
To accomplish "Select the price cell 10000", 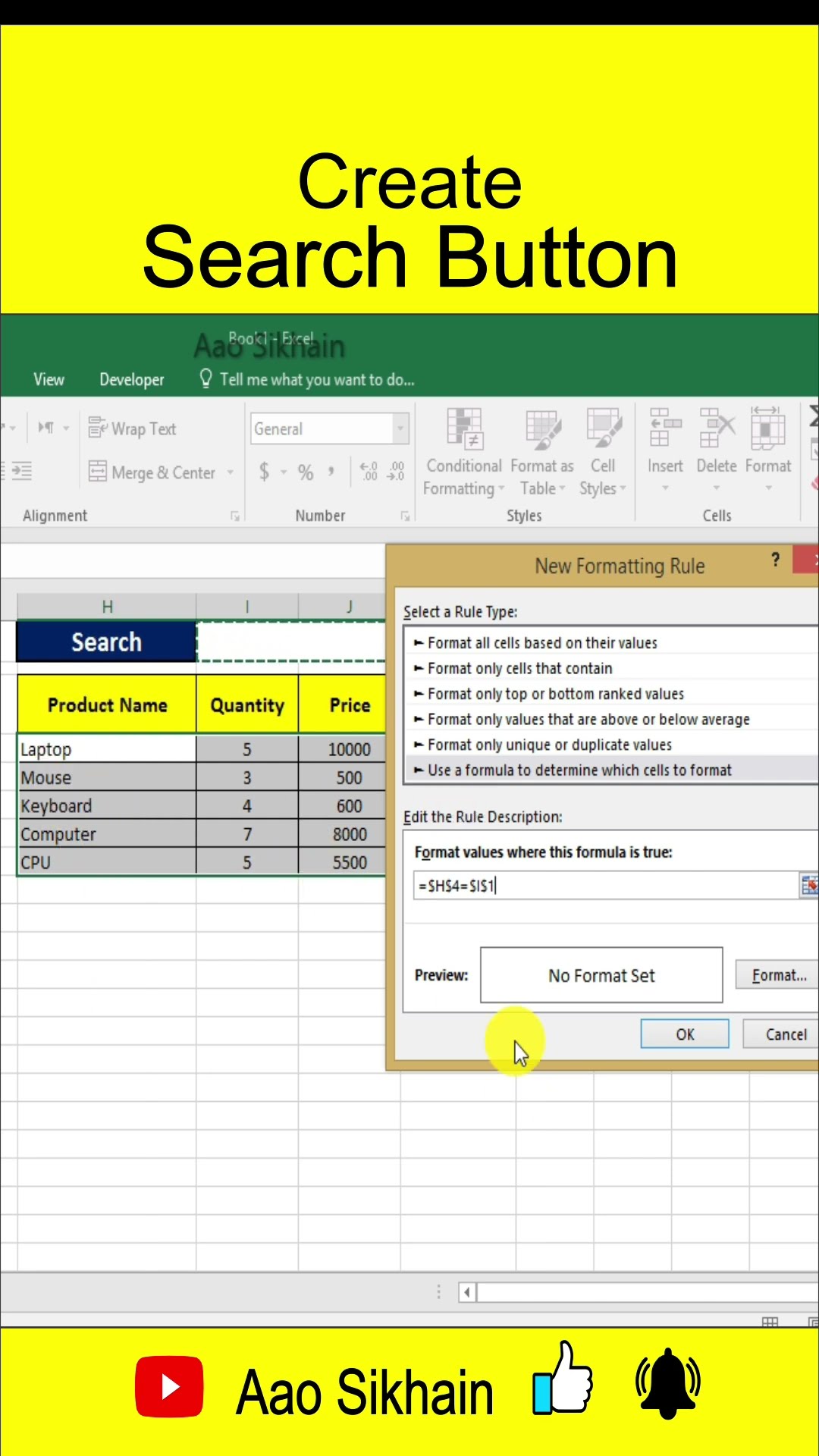I will tap(343, 749).
